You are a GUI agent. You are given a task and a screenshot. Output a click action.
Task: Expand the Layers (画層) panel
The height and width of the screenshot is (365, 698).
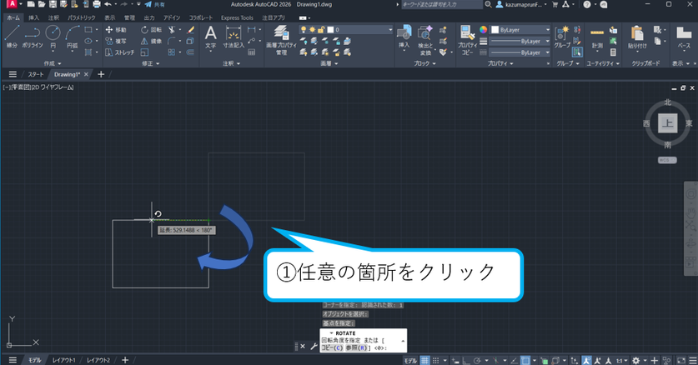click(x=329, y=64)
